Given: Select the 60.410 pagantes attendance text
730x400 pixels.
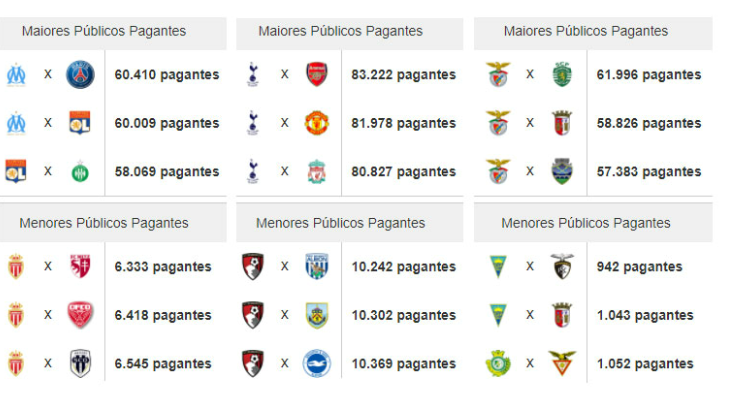Looking at the screenshot, I should click(x=167, y=75).
